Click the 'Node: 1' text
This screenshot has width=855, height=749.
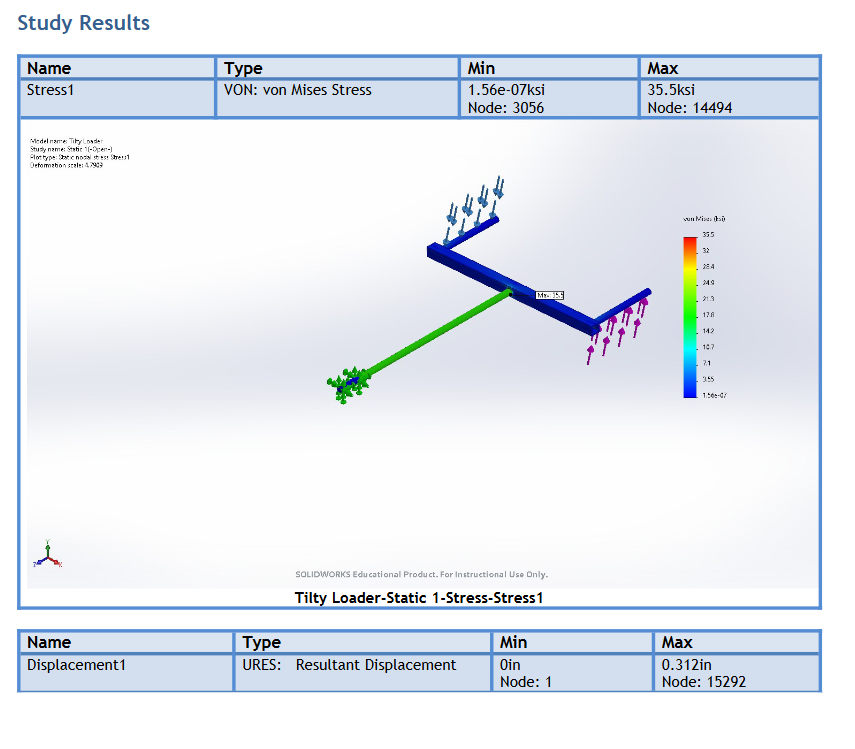[526, 682]
